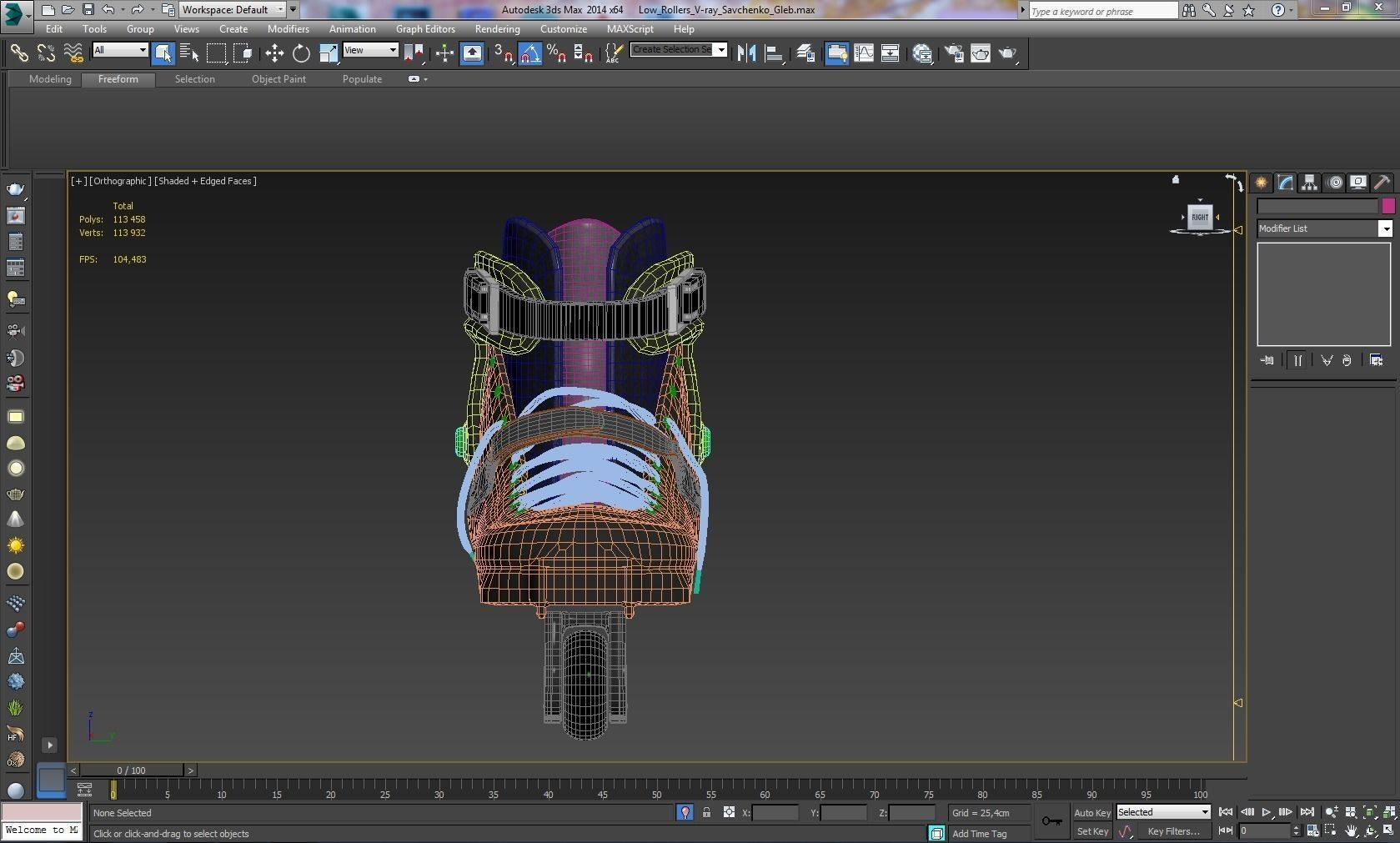Screen dimensions: 1400x843
Task: Toggle Angle Snap button
Action: 530,53
